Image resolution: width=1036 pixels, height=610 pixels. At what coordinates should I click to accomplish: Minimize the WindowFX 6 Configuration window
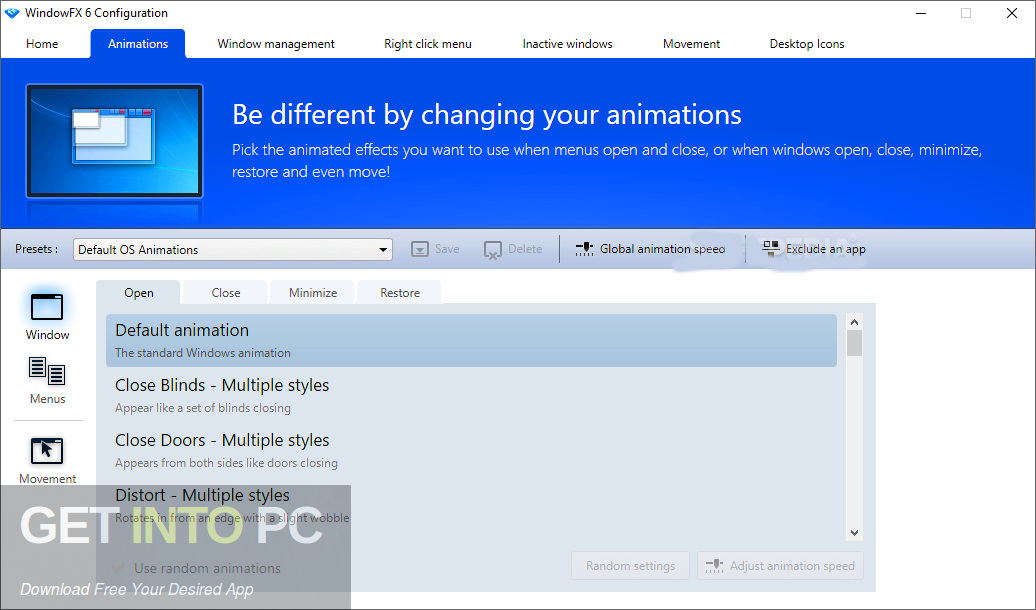(921, 13)
